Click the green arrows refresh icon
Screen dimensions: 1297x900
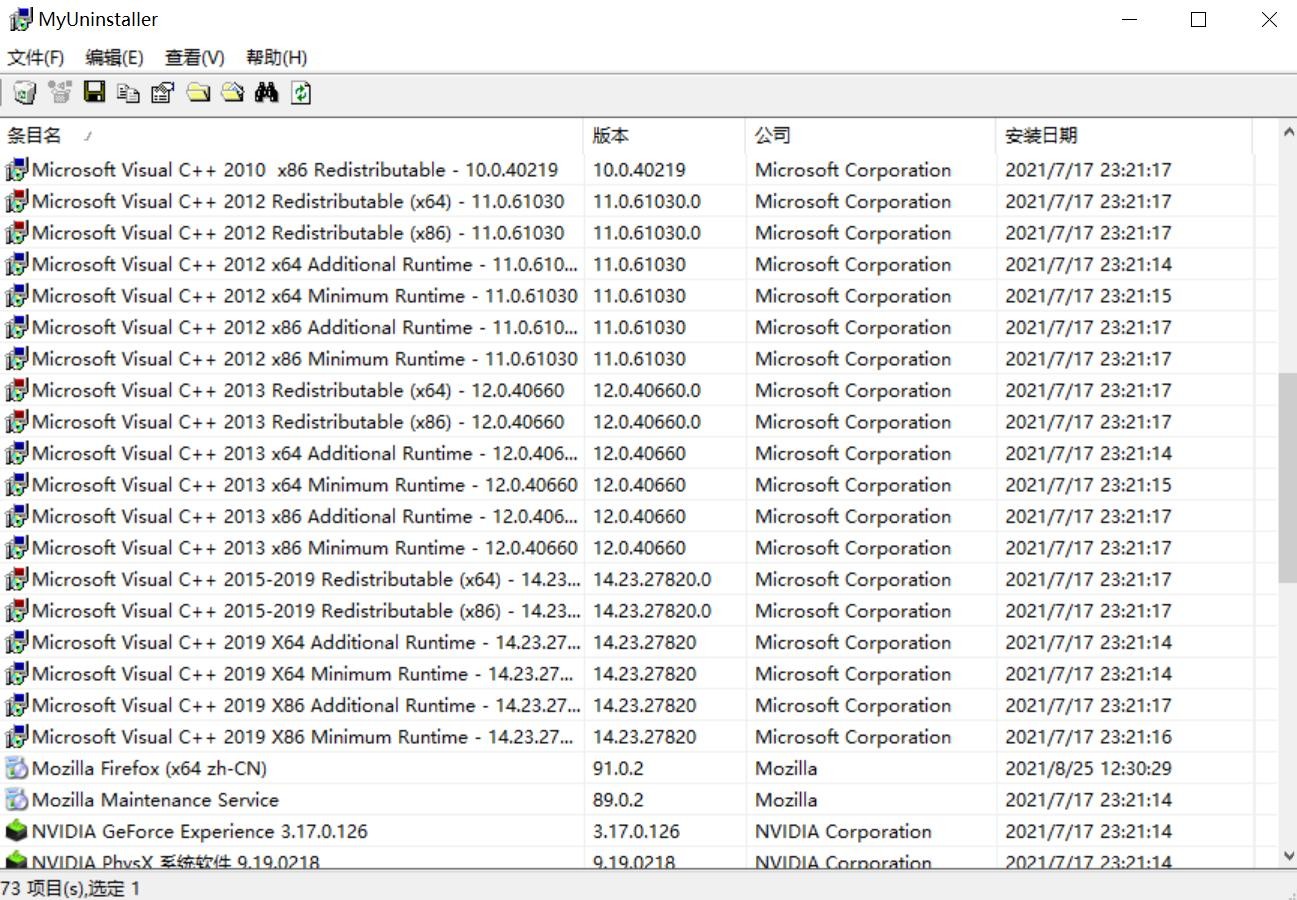(301, 93)
